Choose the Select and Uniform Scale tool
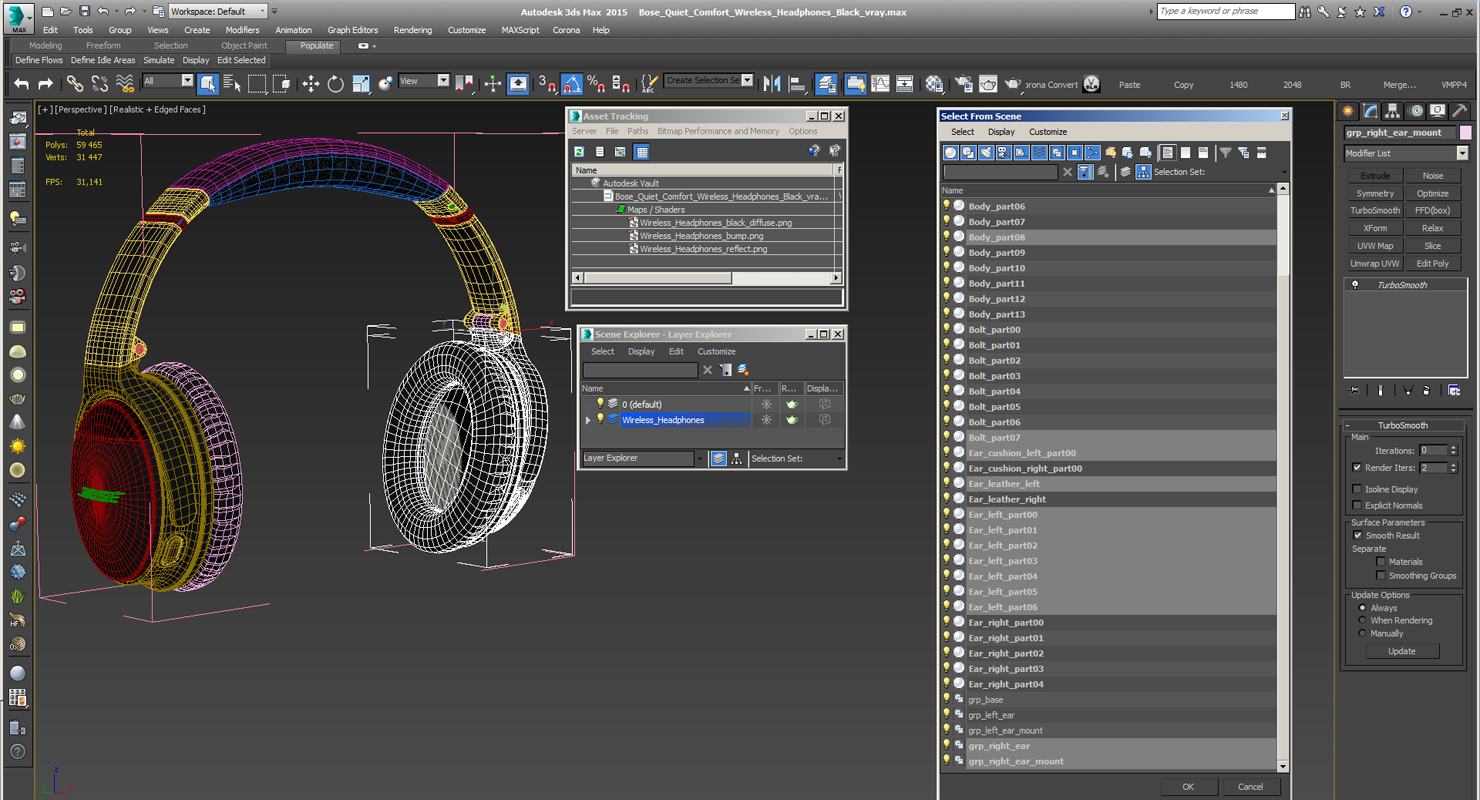The height and width of the screenshot is (800, 1480). 361,84
